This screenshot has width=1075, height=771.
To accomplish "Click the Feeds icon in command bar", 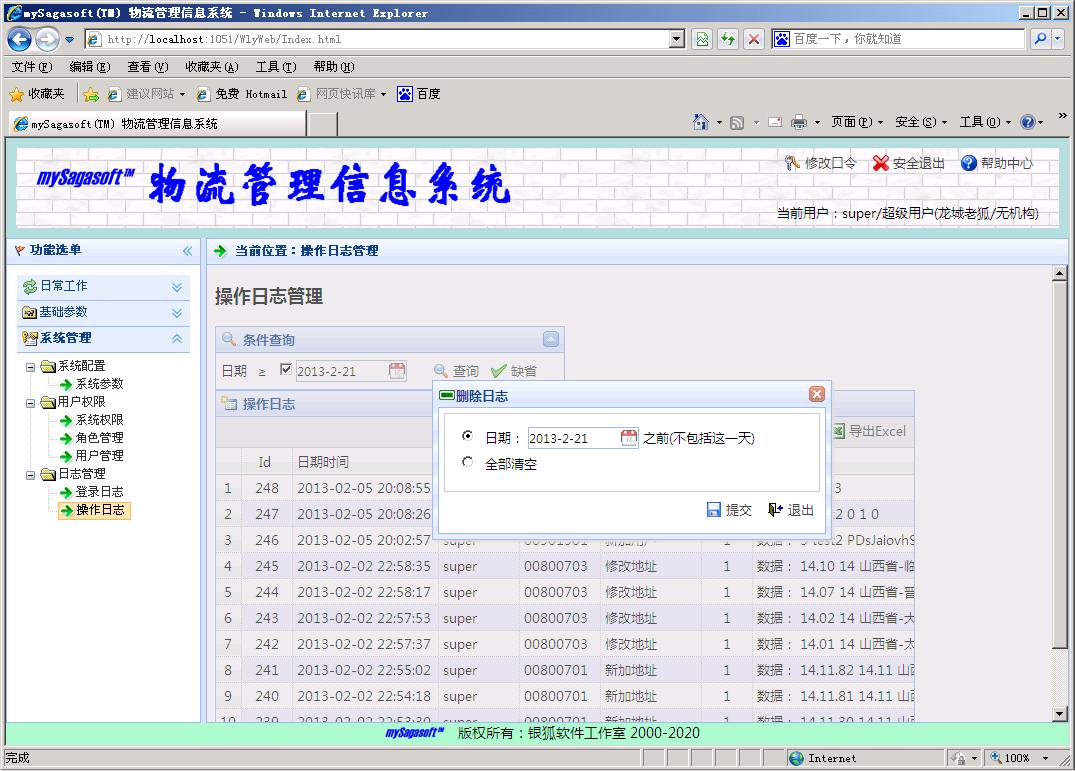I will click(x=736, y=123).
